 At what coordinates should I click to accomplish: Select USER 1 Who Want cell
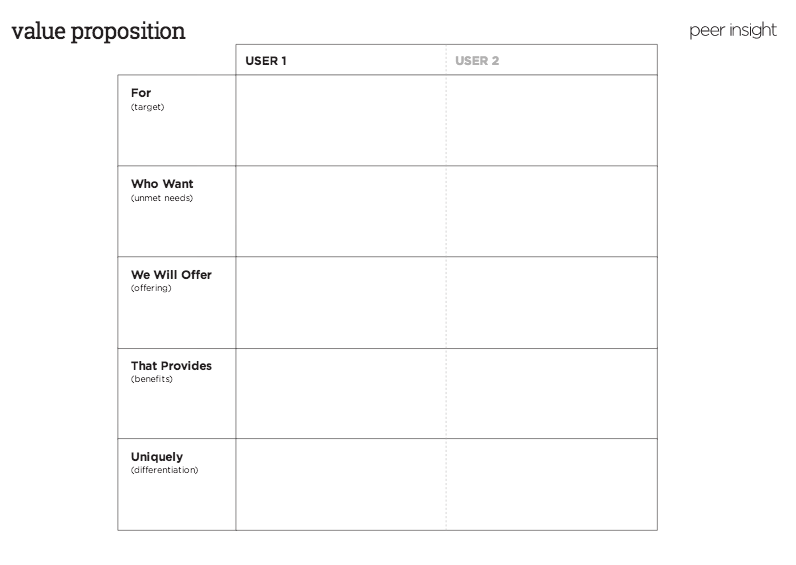click(x=341, y=211)
